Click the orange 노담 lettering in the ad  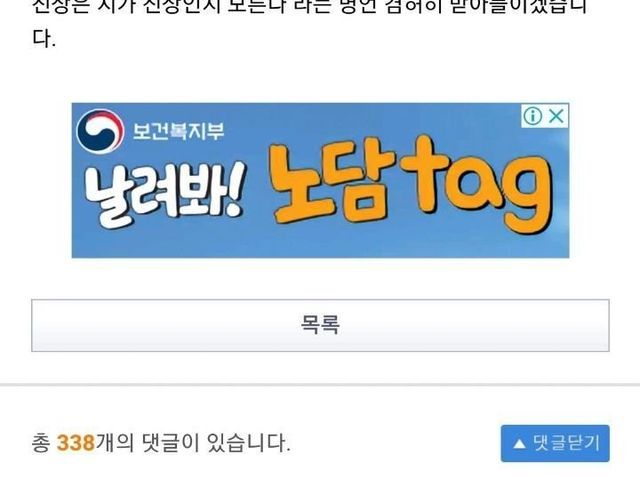pyautogui.click(x=331, y=184)
